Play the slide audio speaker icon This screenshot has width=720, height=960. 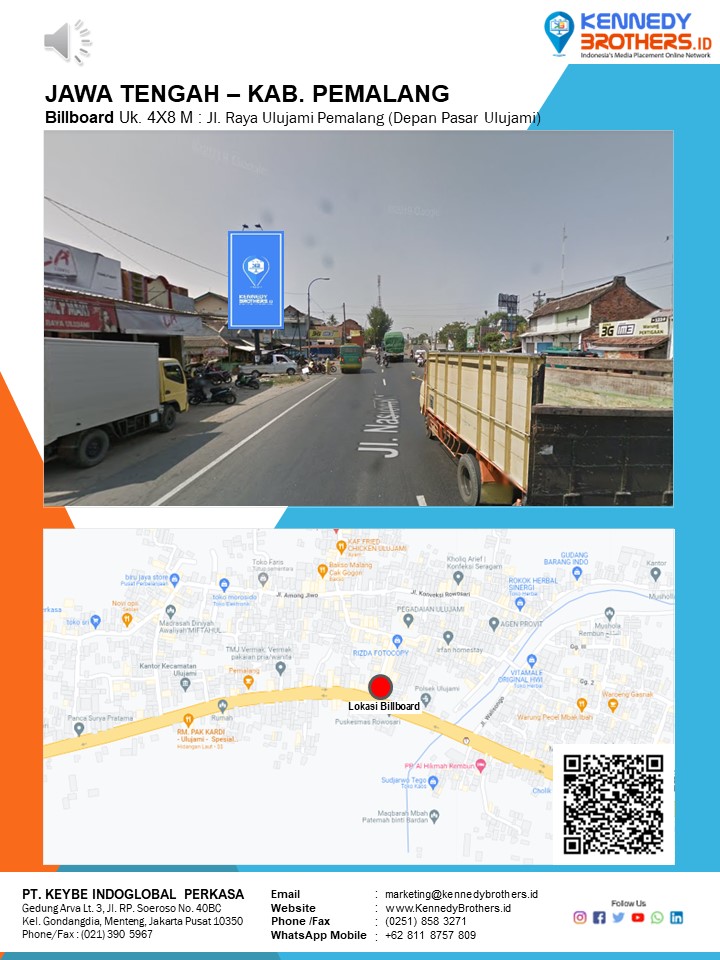pos(67,42)
